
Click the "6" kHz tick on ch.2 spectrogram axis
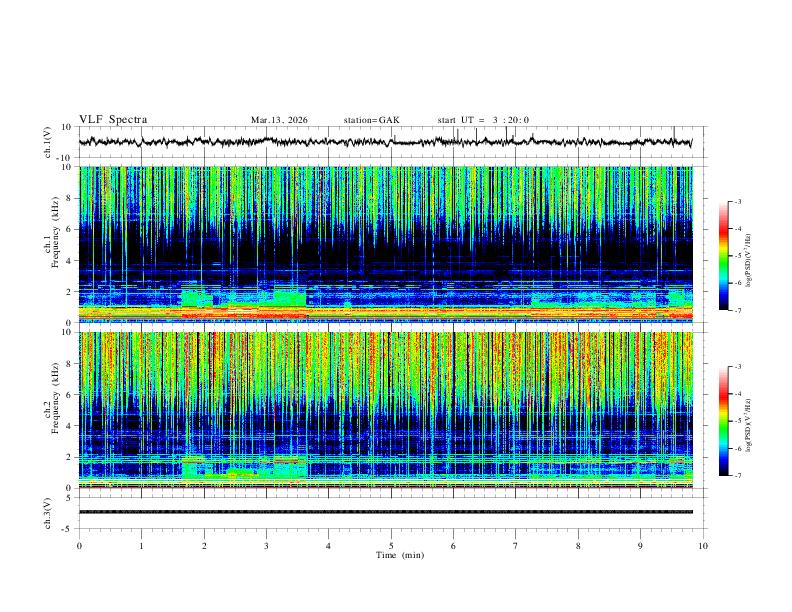(70, 395)
